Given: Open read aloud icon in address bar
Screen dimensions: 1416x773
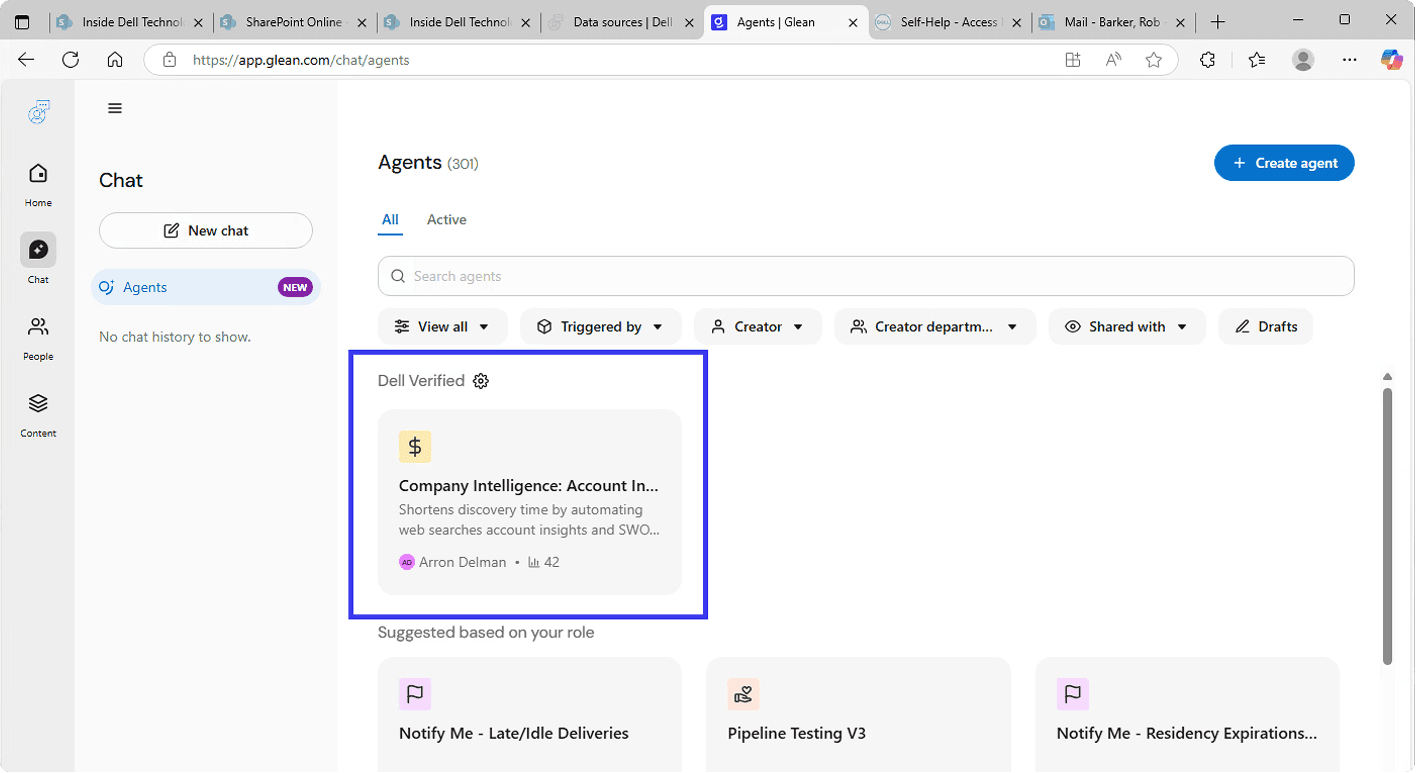Looking at the screenshot, I should [x=1113, y=60].
